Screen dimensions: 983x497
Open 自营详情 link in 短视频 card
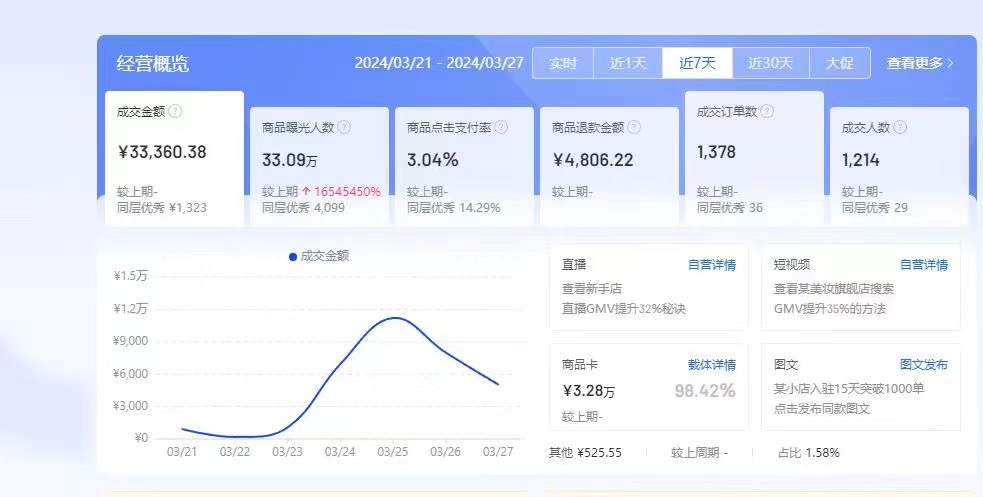tap(923, 264)
